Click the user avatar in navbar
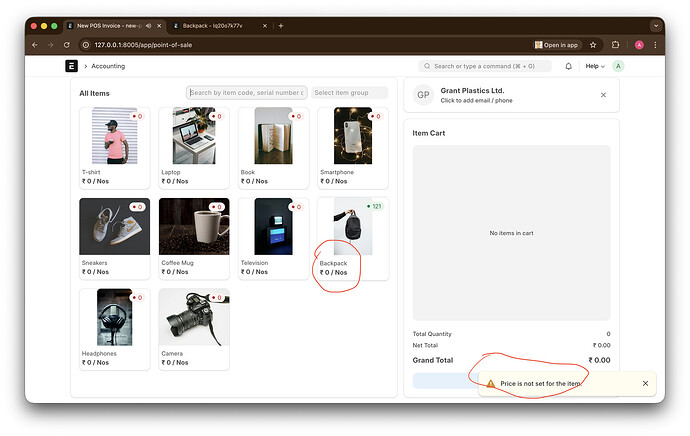This screenshot has width=690, height=436. tap(618, 66)
